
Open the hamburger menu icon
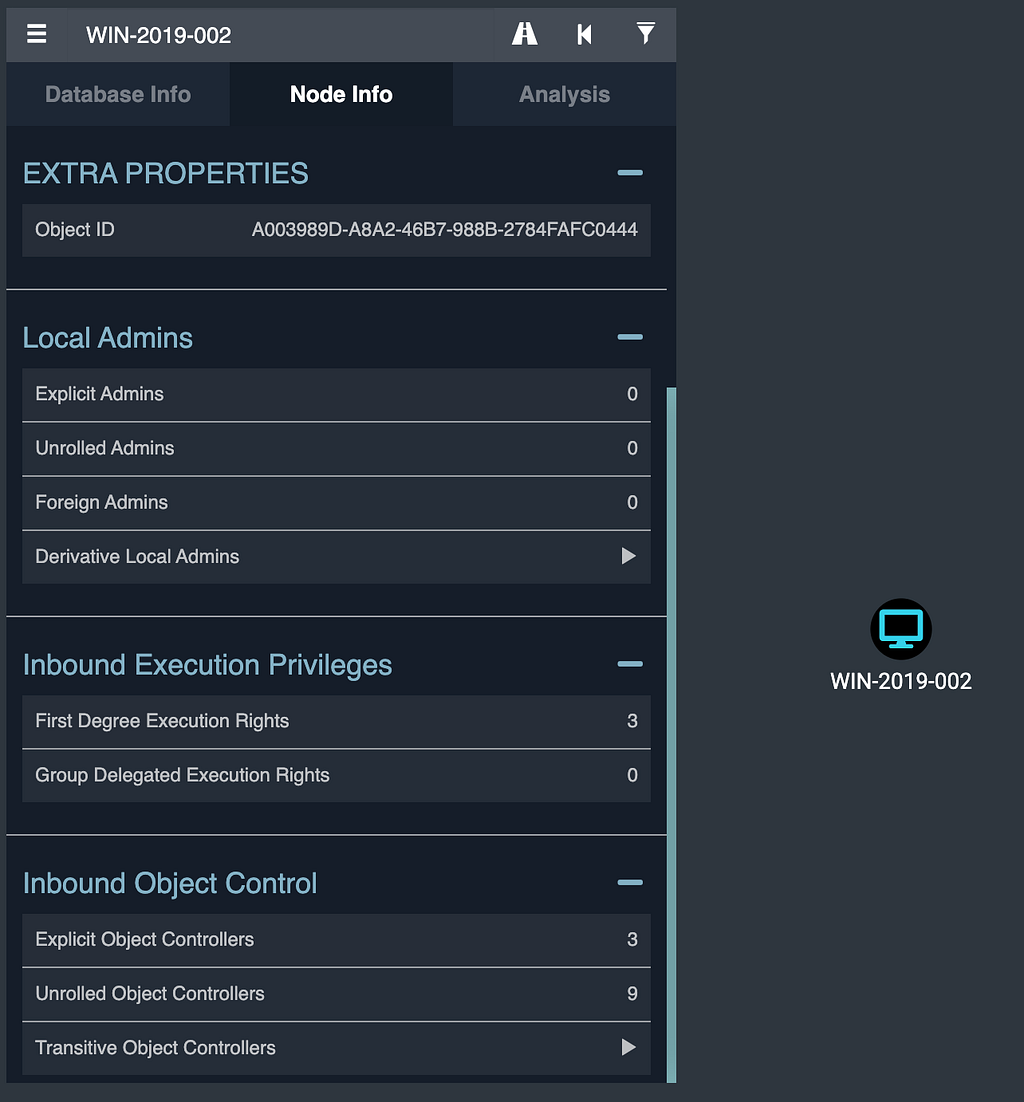37,34
